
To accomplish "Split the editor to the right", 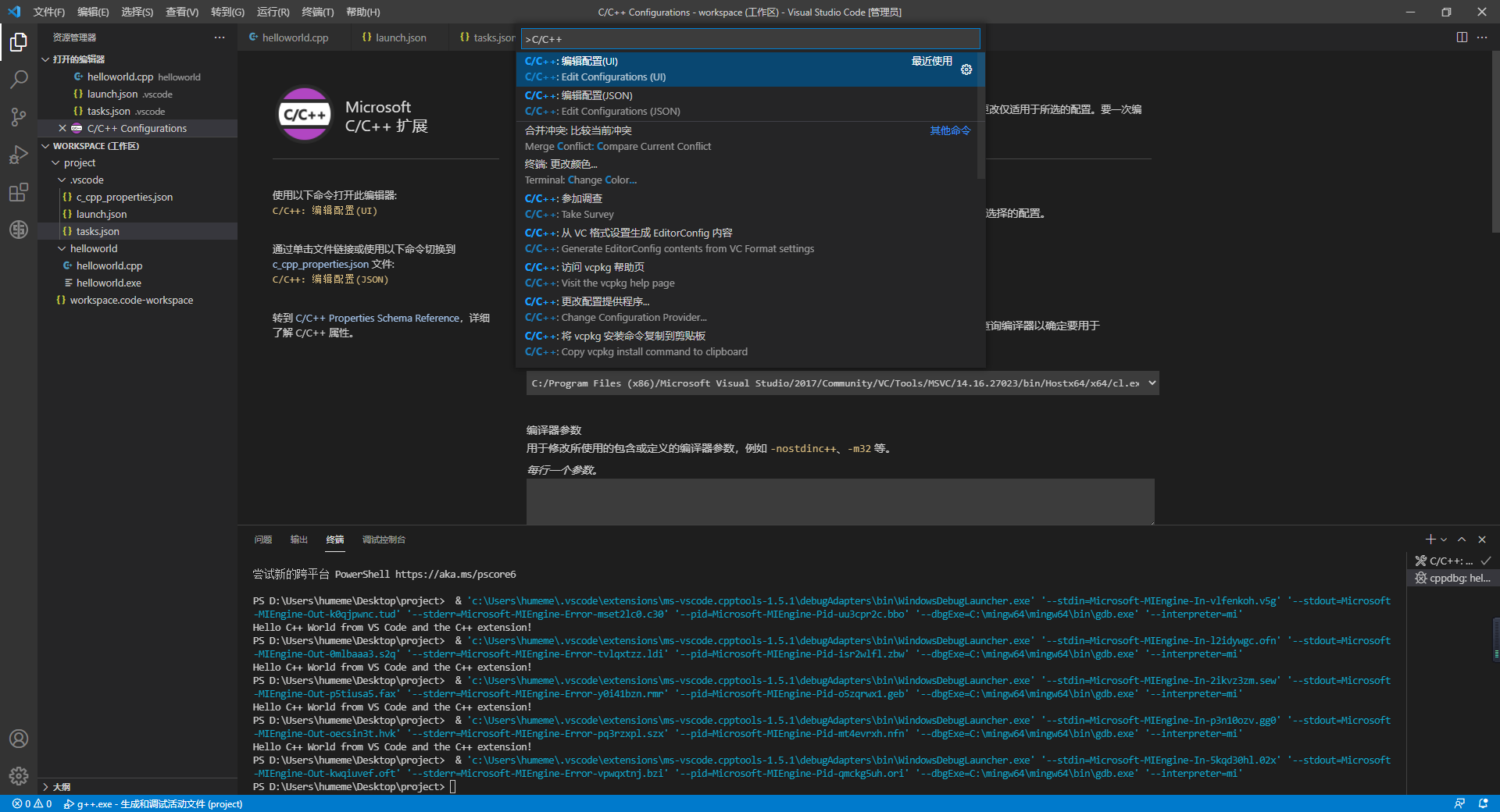I will pyautogui.click(x=1462, y=37).
